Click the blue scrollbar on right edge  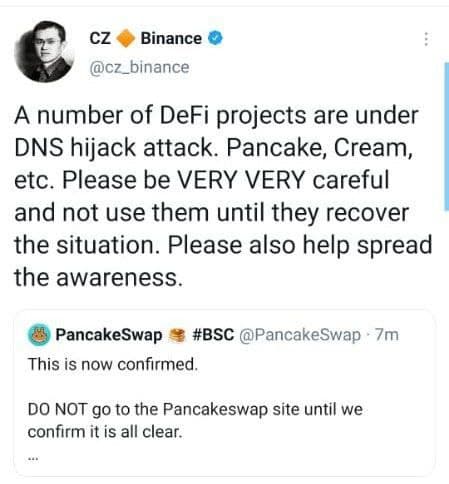pos(447,137)
